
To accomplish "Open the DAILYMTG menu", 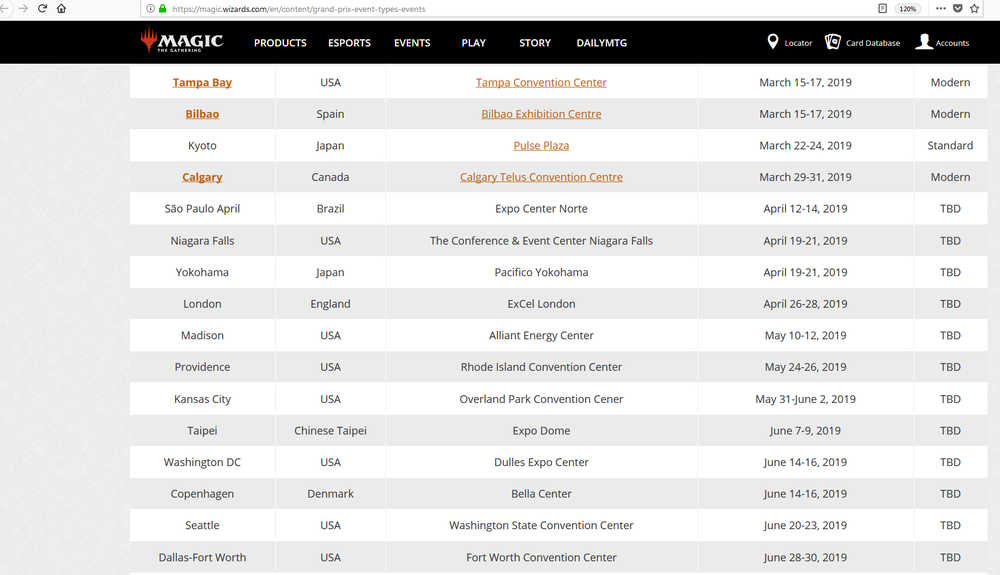I will [602, 43].
